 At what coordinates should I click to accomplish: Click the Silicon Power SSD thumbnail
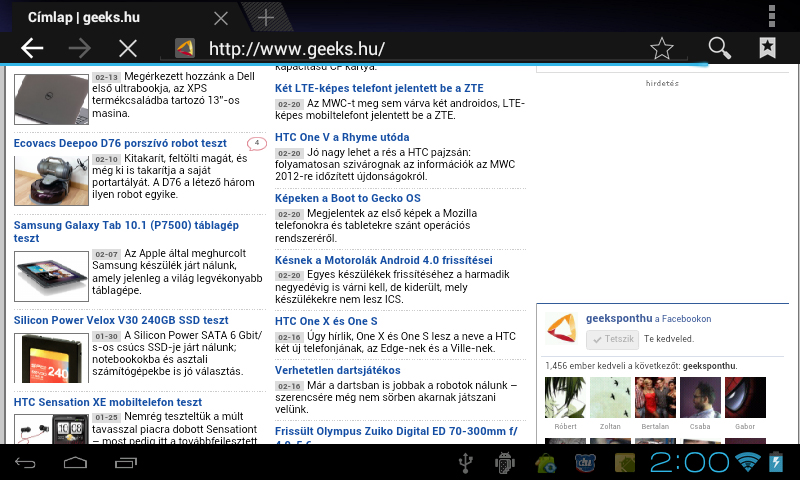(51, 358)
